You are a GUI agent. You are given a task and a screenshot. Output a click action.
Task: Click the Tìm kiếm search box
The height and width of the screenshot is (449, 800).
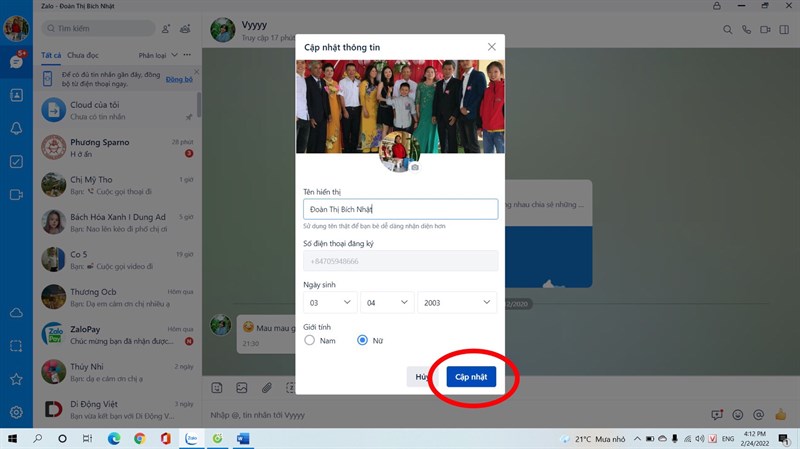(x=98, y=28)
